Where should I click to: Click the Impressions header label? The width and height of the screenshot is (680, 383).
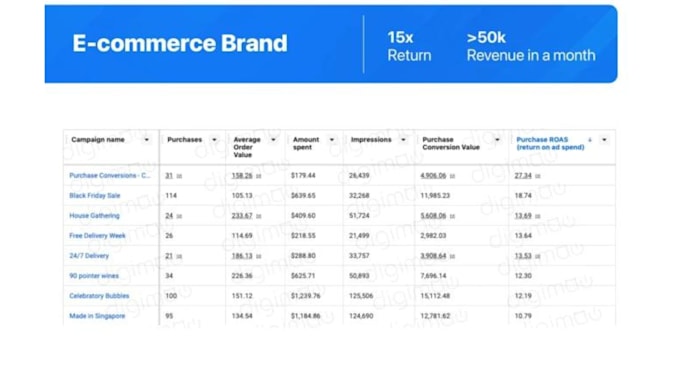pyautogui.click(x=371, y=140)
